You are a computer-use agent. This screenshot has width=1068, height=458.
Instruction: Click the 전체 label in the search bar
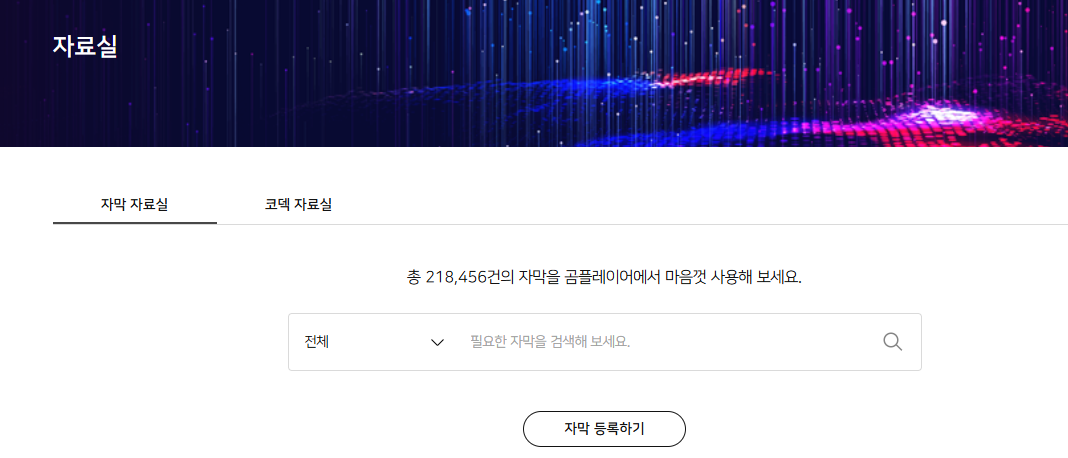pos(317,342)
